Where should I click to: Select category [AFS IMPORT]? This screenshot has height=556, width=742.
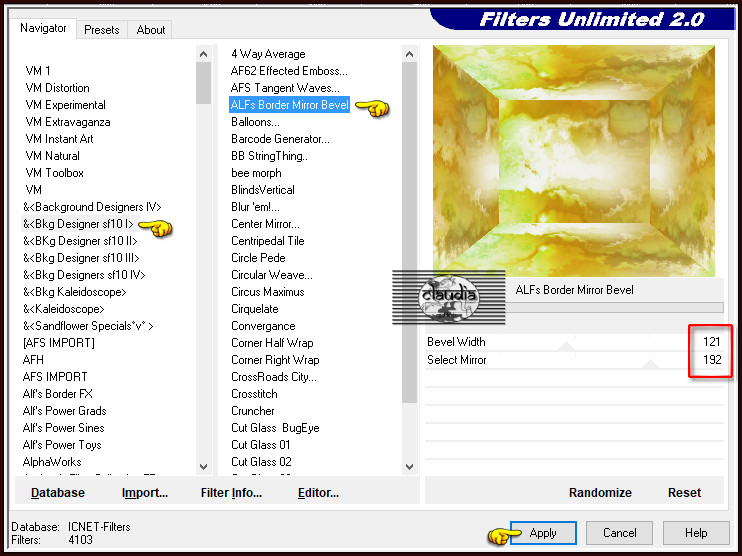click(x=59, y=343)
